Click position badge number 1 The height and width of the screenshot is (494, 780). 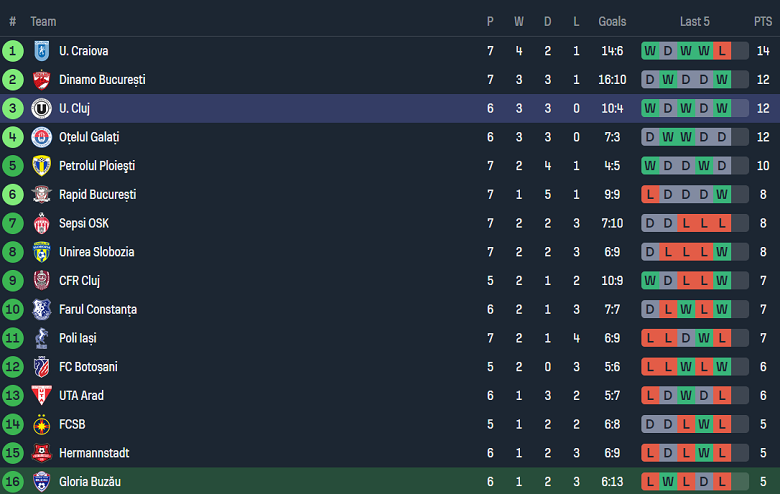13,51
